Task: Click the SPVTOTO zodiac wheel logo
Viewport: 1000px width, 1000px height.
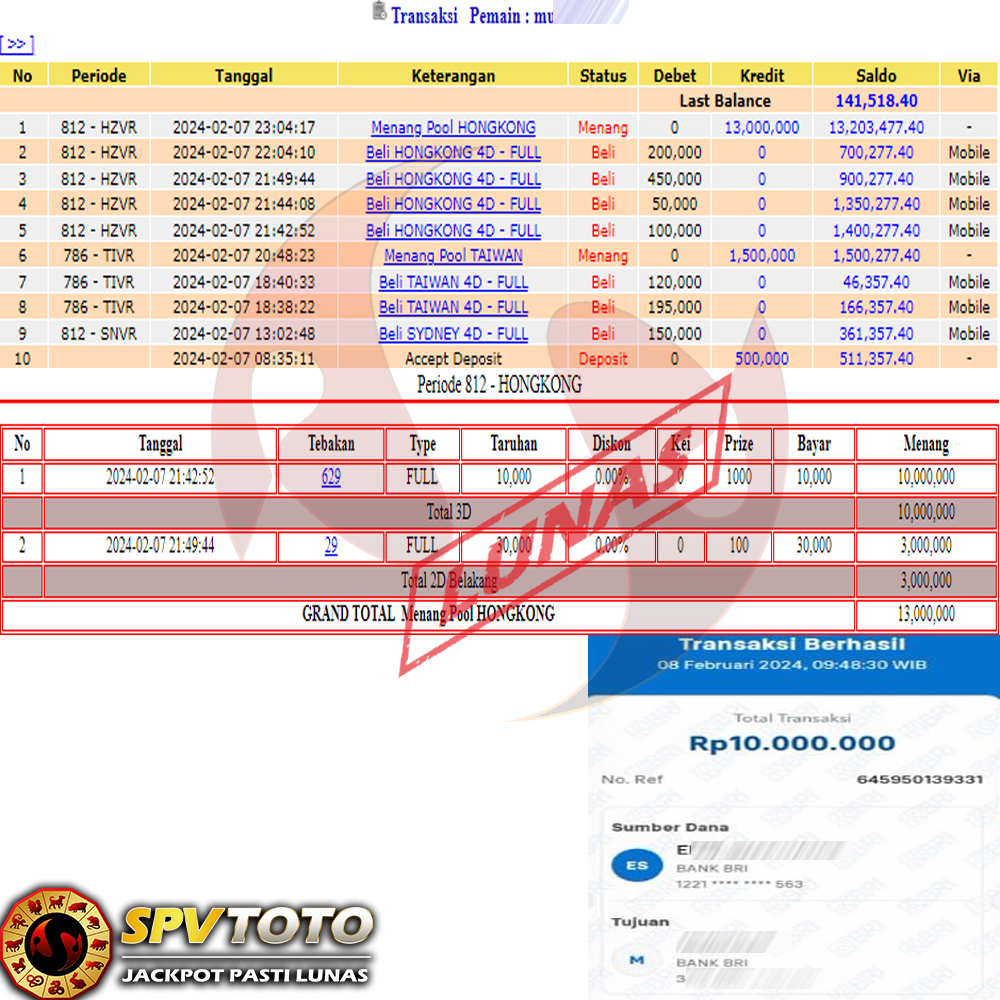Action: [x=55, y=942]
